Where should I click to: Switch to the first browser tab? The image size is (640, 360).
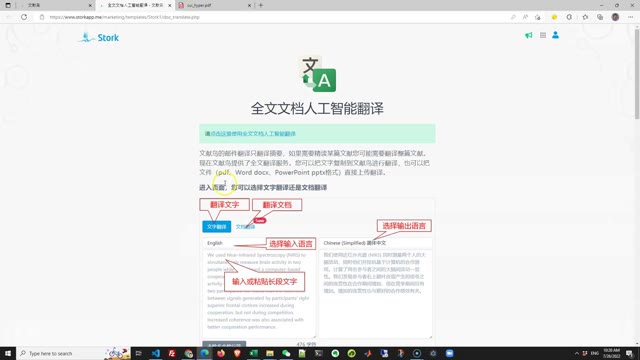[56, 5]
